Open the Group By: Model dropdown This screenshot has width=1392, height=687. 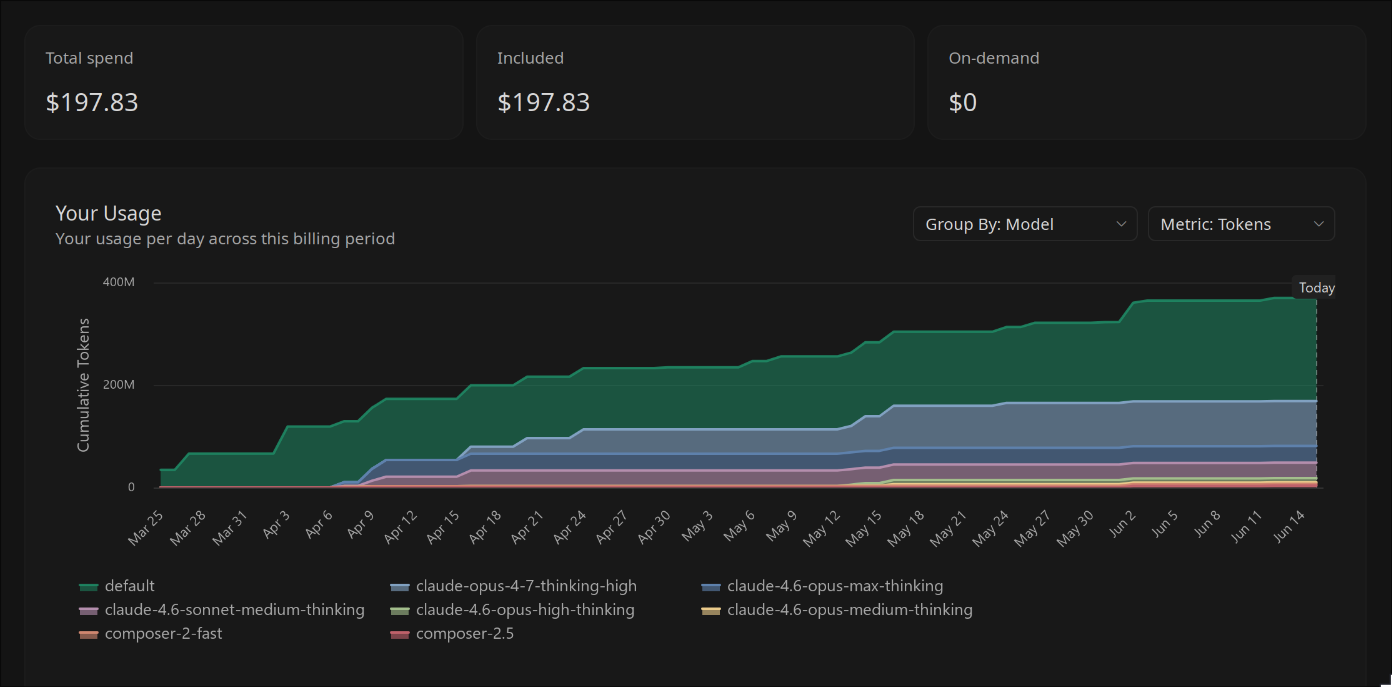point(1025,224)
